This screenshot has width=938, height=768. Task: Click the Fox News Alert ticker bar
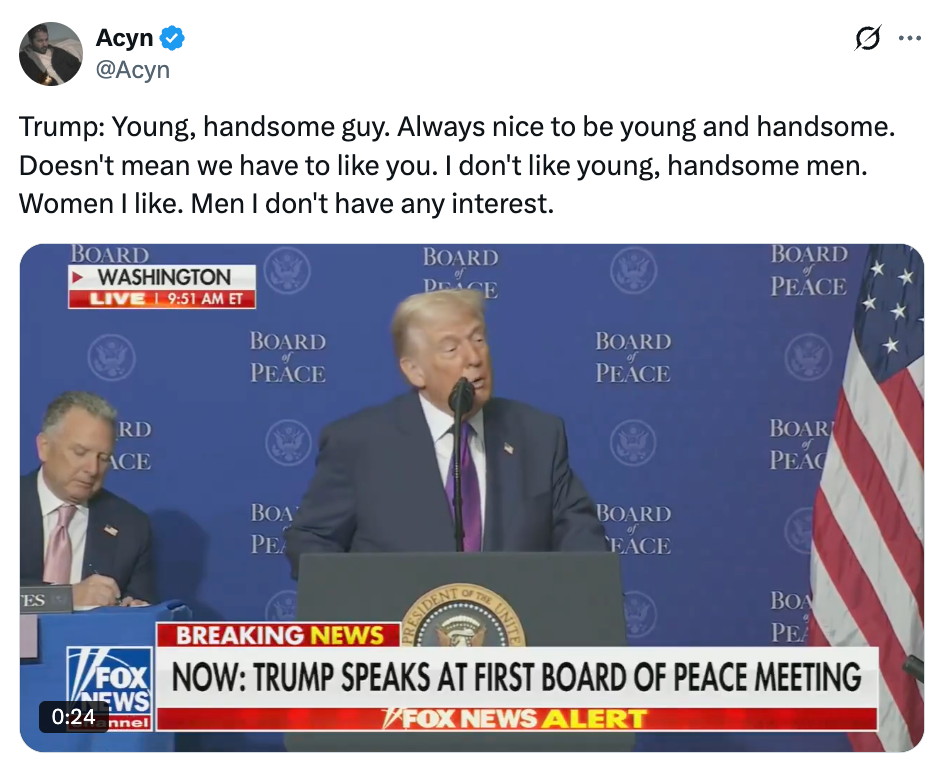coord(517,718)
